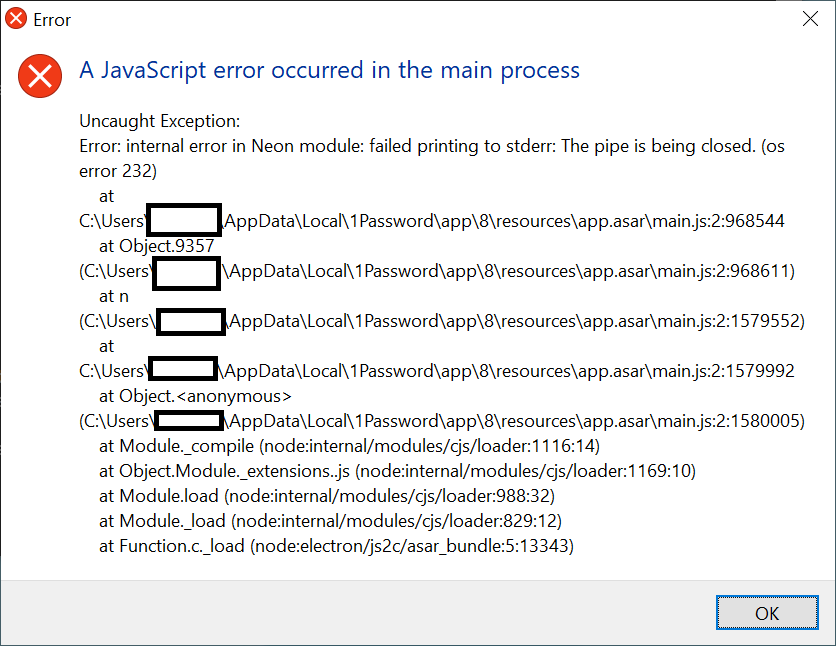Image resolution: width=836 pixels, height=646 pixels.
Task: Click the path ending main.js:2:1579552
Action: click(442, 321)
